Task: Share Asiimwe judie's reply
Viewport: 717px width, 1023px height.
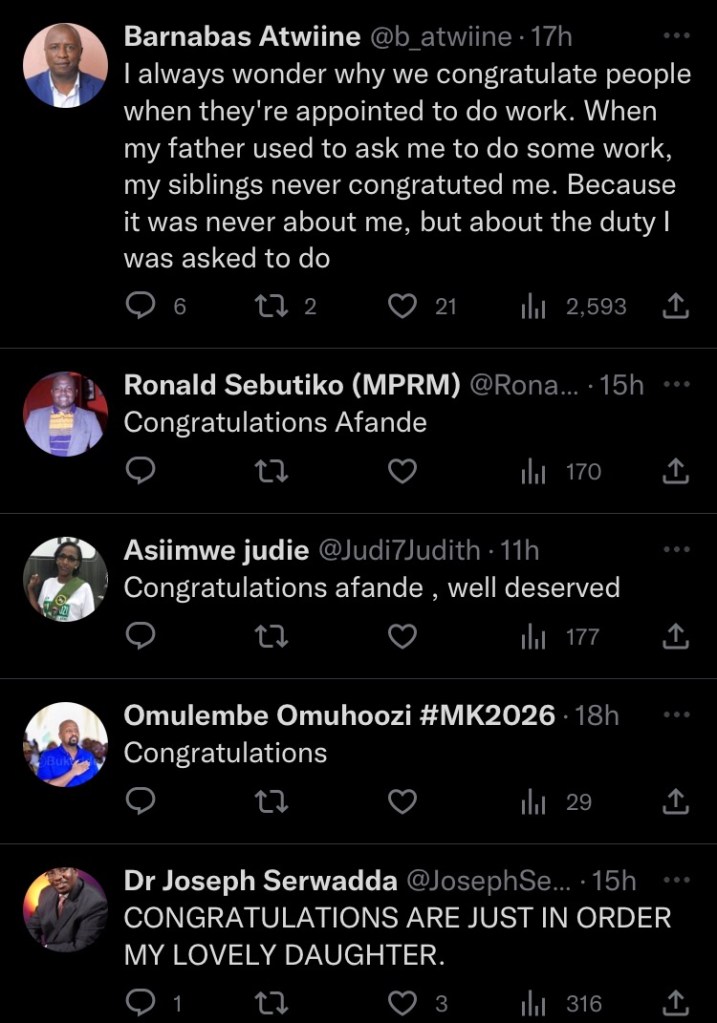Action: click(676, 636)
